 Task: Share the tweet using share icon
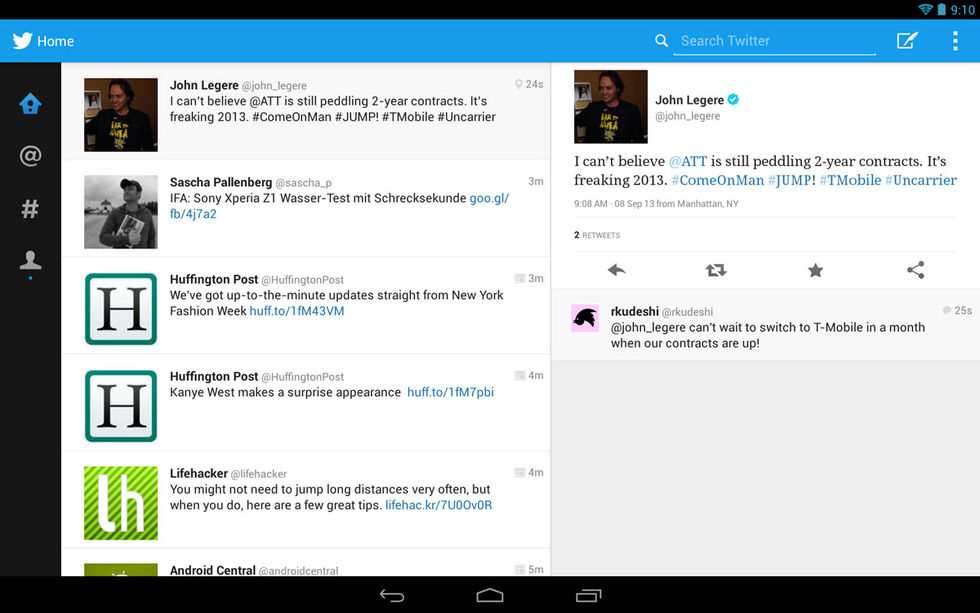pos(915,270)
